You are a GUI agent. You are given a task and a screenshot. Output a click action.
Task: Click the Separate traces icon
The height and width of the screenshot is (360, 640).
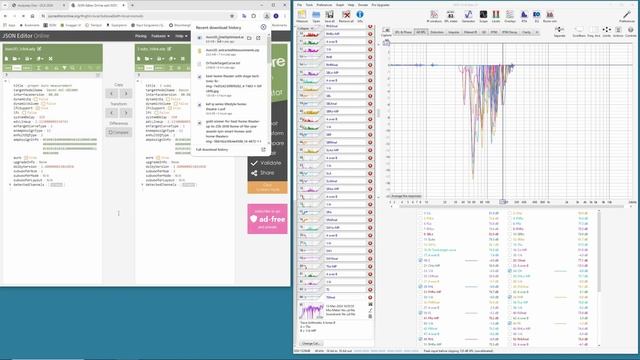(560, 31)
